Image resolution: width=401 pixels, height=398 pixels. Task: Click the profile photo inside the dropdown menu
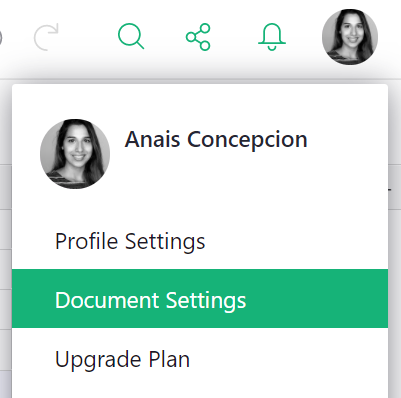75,154
